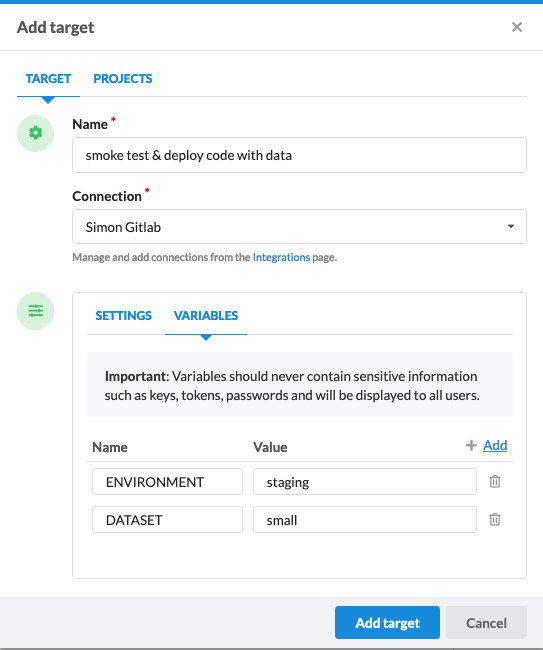The image size is (543, 650).
Task: Edit the target Name input field
Action: (299, 155)
